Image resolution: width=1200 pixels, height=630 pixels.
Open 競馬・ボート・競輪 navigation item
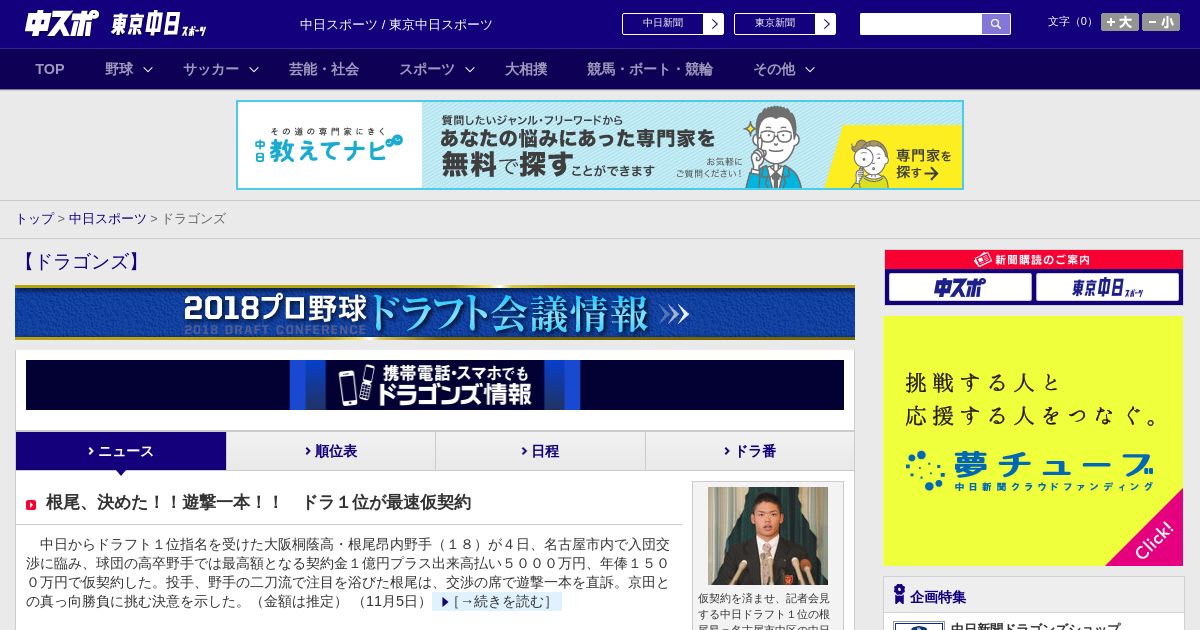tap(650, 69)
